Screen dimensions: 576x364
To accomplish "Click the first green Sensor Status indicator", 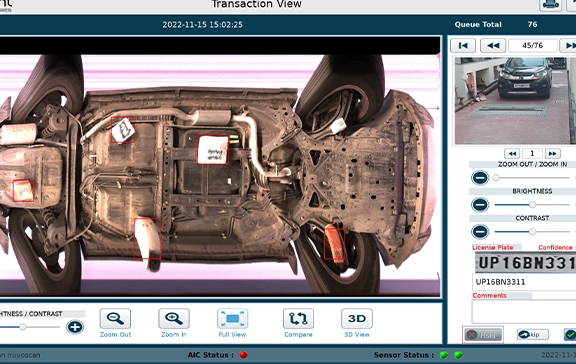I will coord(444,355).
